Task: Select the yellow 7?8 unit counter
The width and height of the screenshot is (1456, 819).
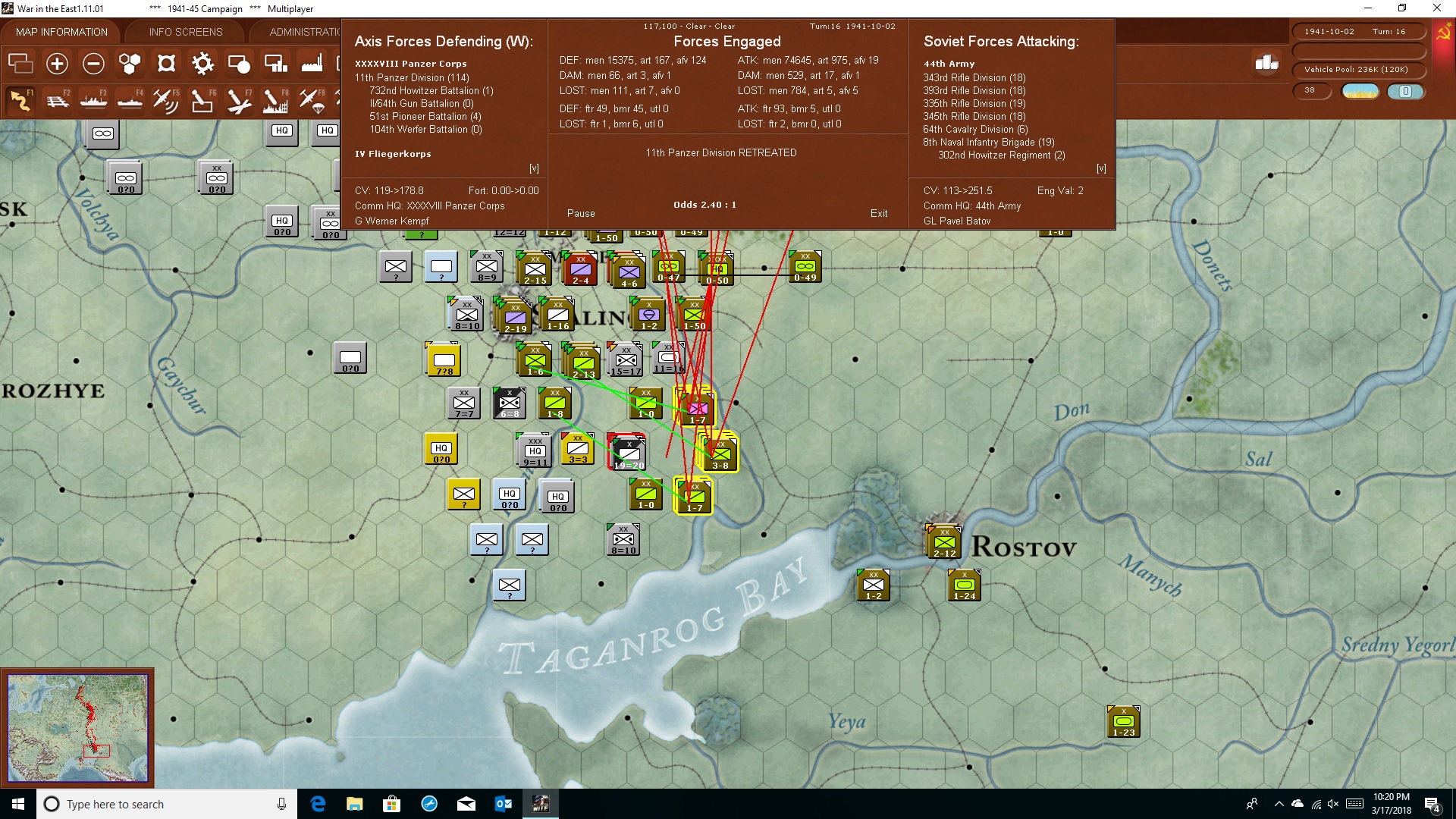Action: pyautogui.click(x=444, y=360)
